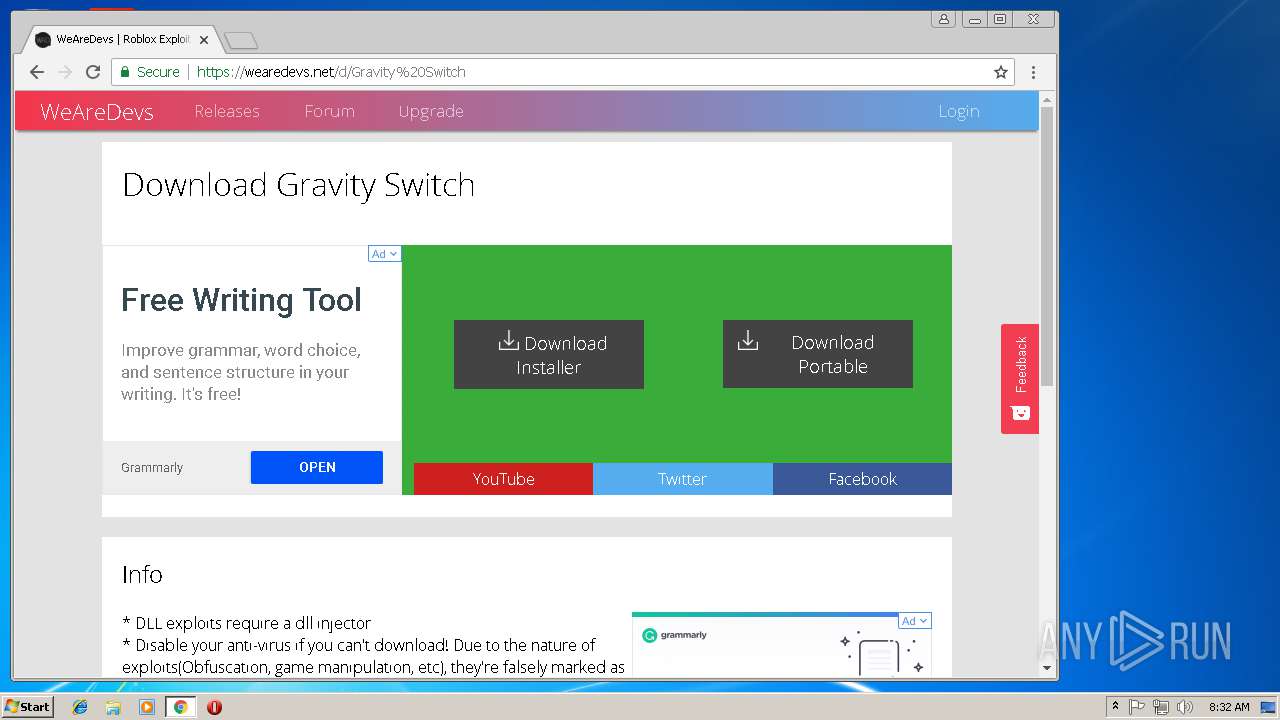Expand the Ad options dropdown on lower Grammarly ad

click(x=915, y=621)
